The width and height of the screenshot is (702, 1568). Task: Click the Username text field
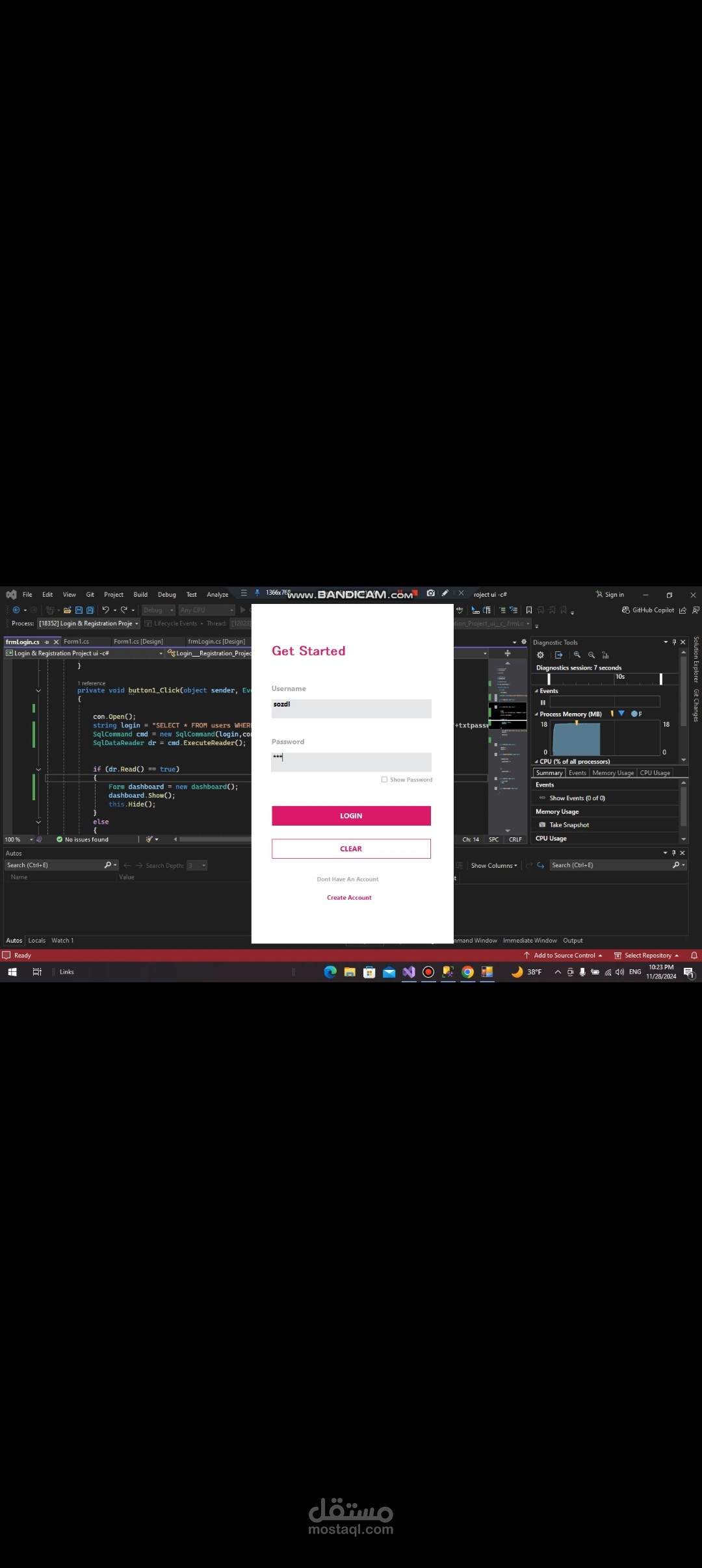[x=351, y=709]
